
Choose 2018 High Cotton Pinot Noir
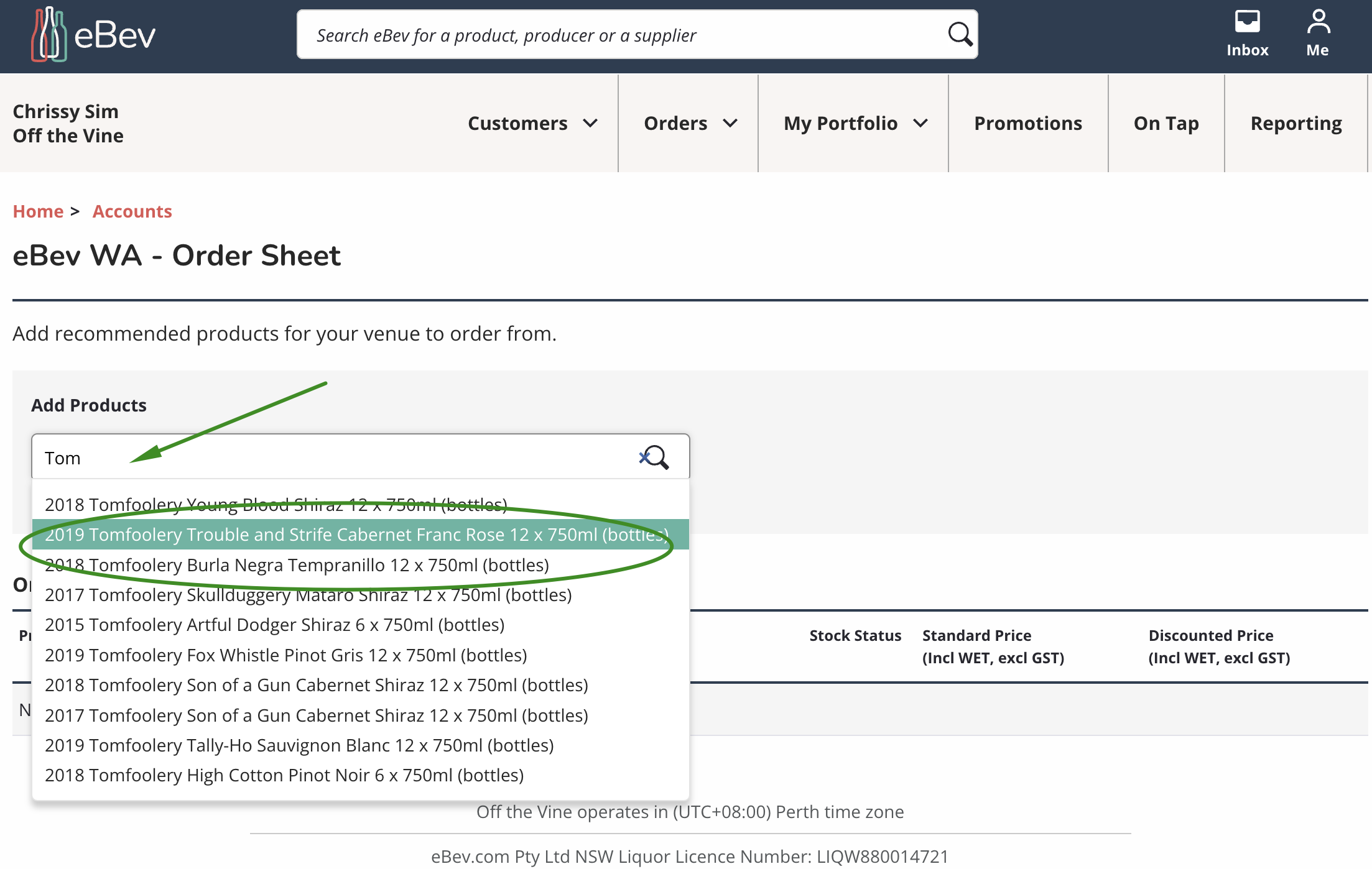284,775
